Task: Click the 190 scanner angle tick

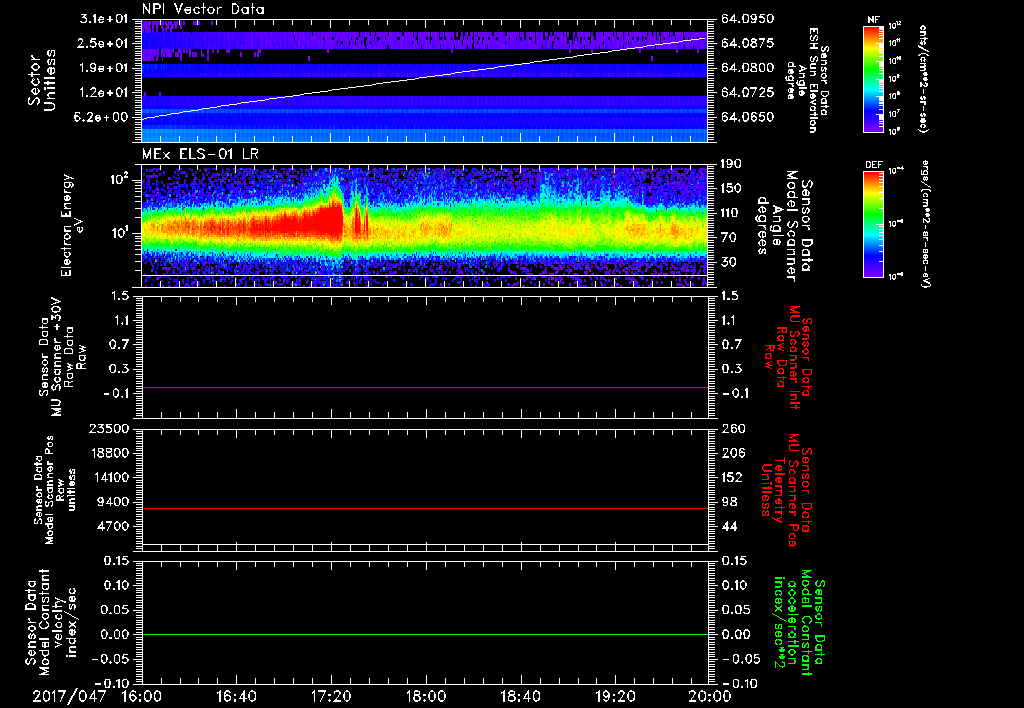Action: point(731,164)
